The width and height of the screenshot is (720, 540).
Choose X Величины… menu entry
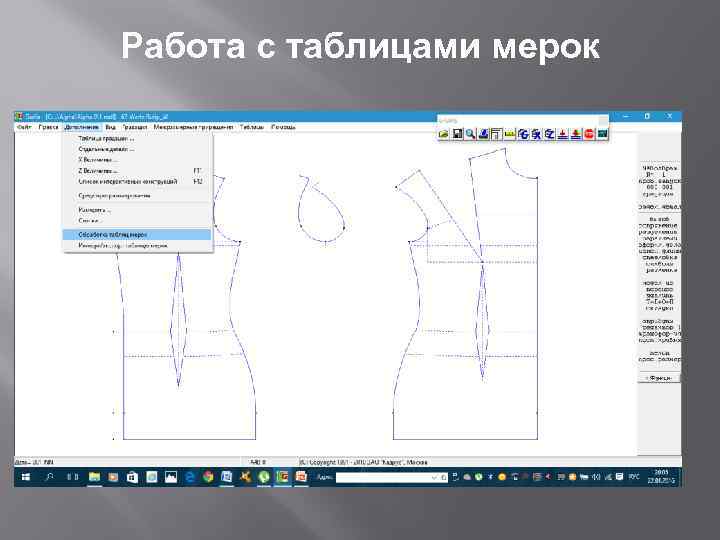(x=137, y=160)
